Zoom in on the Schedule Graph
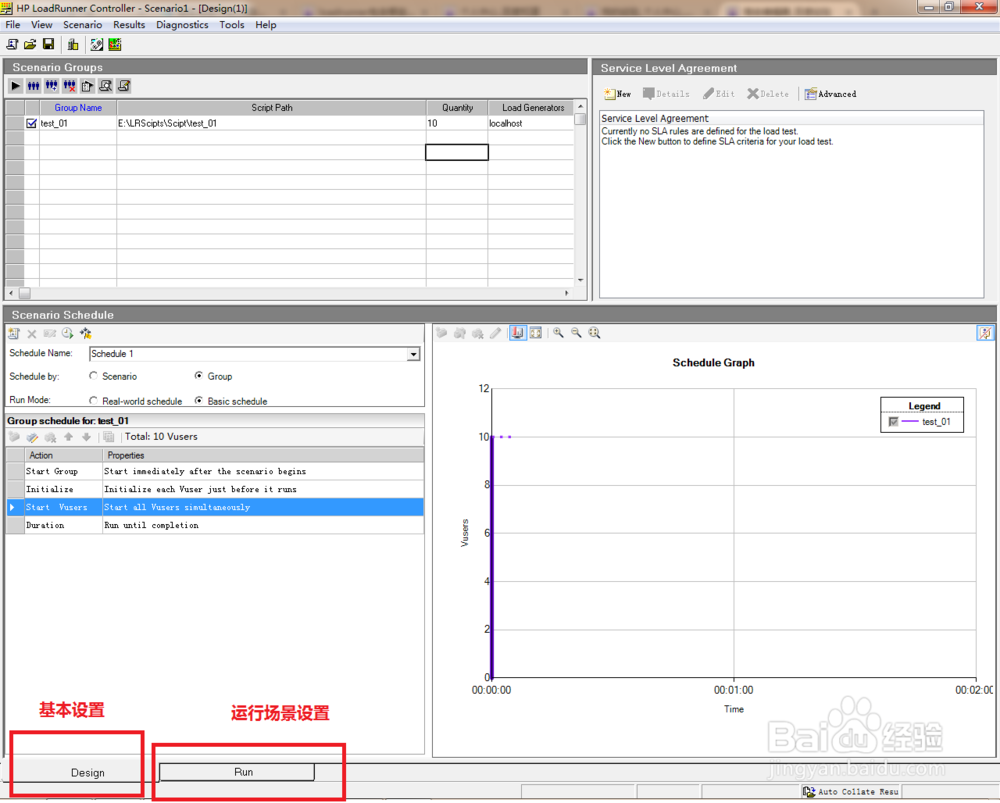The height and width of the screenshot is (803, 1000). click(559, 333)
